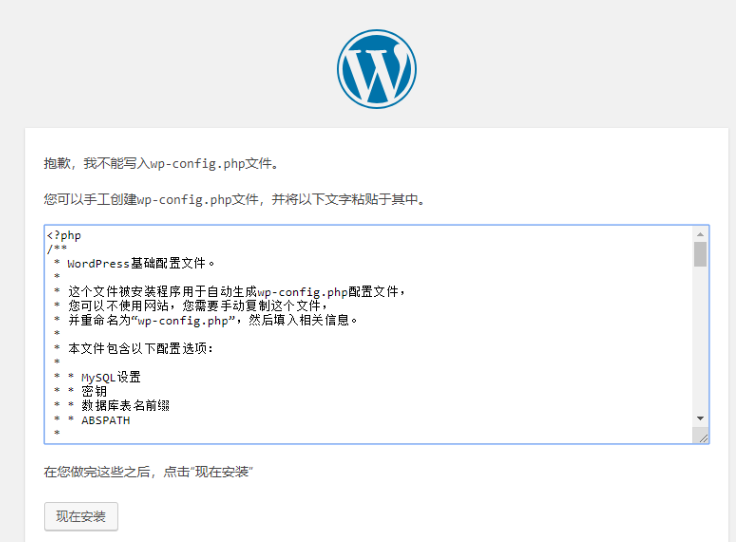The height and width of the screenshot is (542, 736).
Task: Click the 抱歉，我不能写入 error message
Action: (x=160, y=164)
